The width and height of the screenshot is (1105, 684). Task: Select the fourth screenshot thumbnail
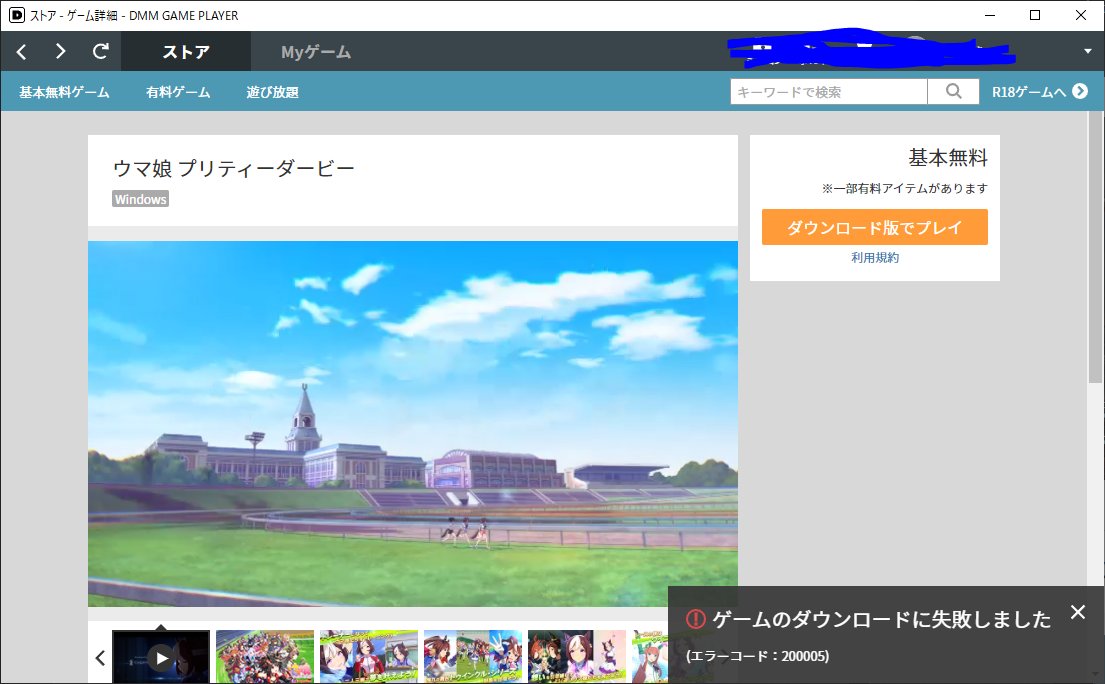click(473, 657)
